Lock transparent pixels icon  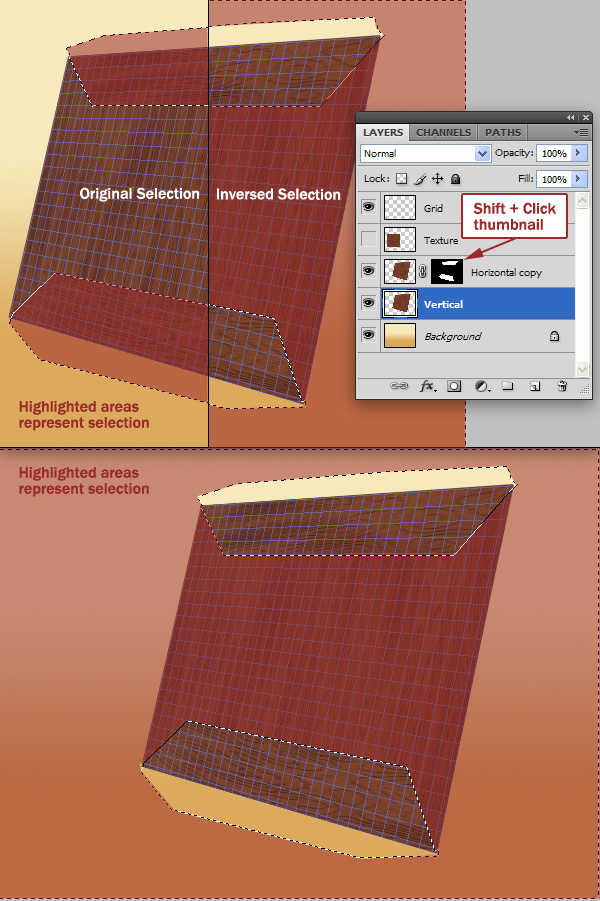pos(402,179)
